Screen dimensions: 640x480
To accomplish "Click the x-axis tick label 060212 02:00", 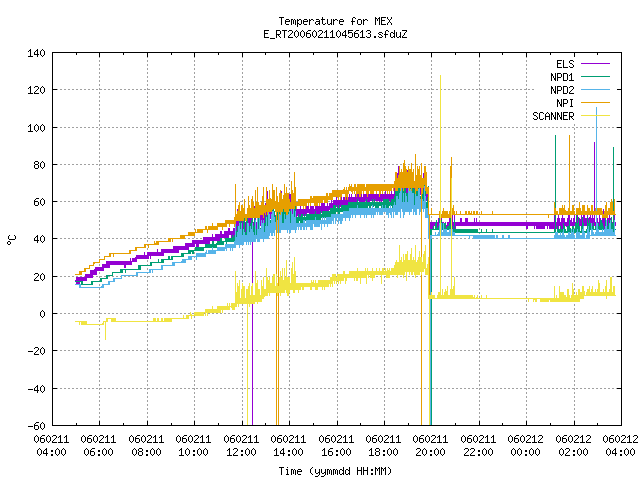I will point(574,446).
